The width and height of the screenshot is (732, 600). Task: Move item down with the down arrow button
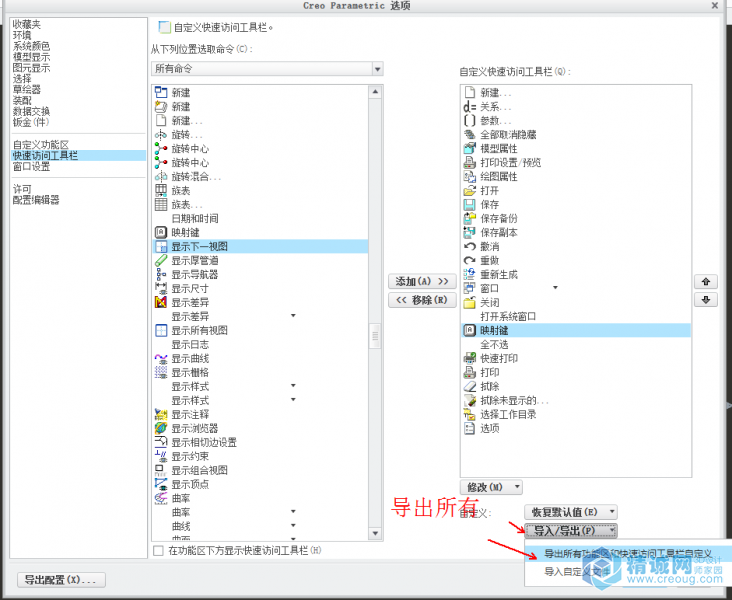click(x=705, y=300)
